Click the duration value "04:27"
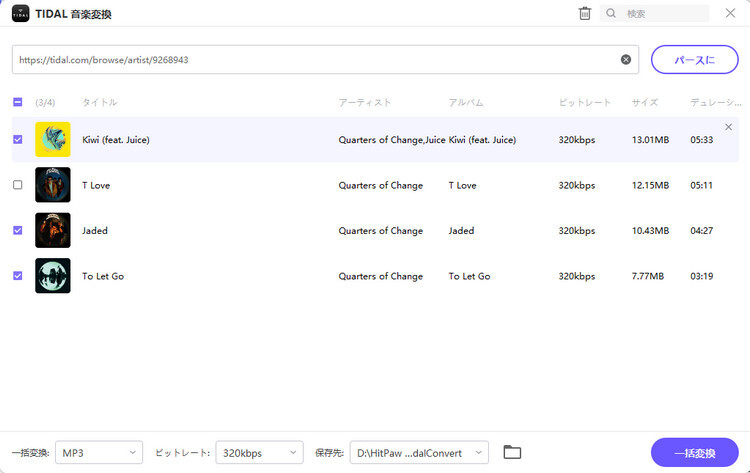Image resolution: width=750 pixels, height=473 pixels. tap(702, 231)
